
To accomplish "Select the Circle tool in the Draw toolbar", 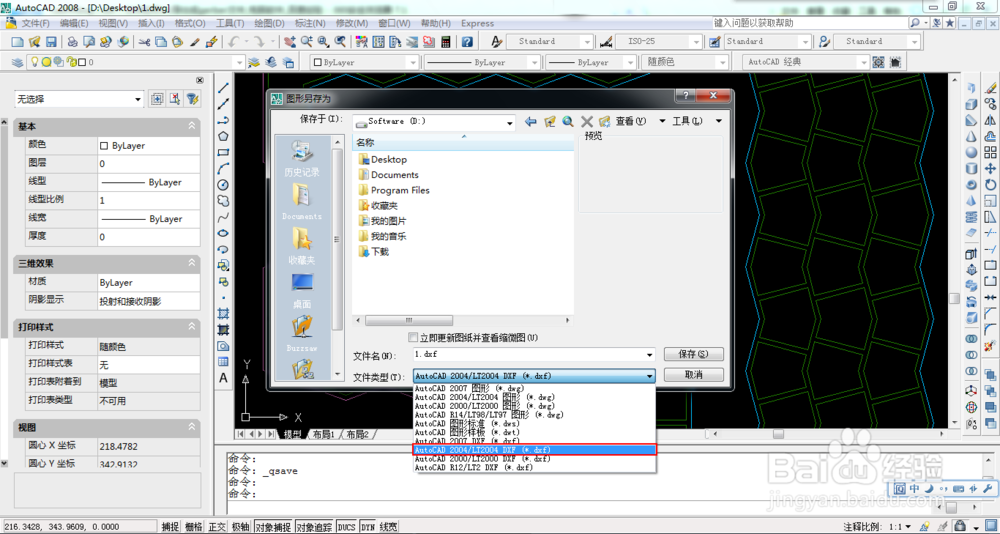I will point(223,184).
